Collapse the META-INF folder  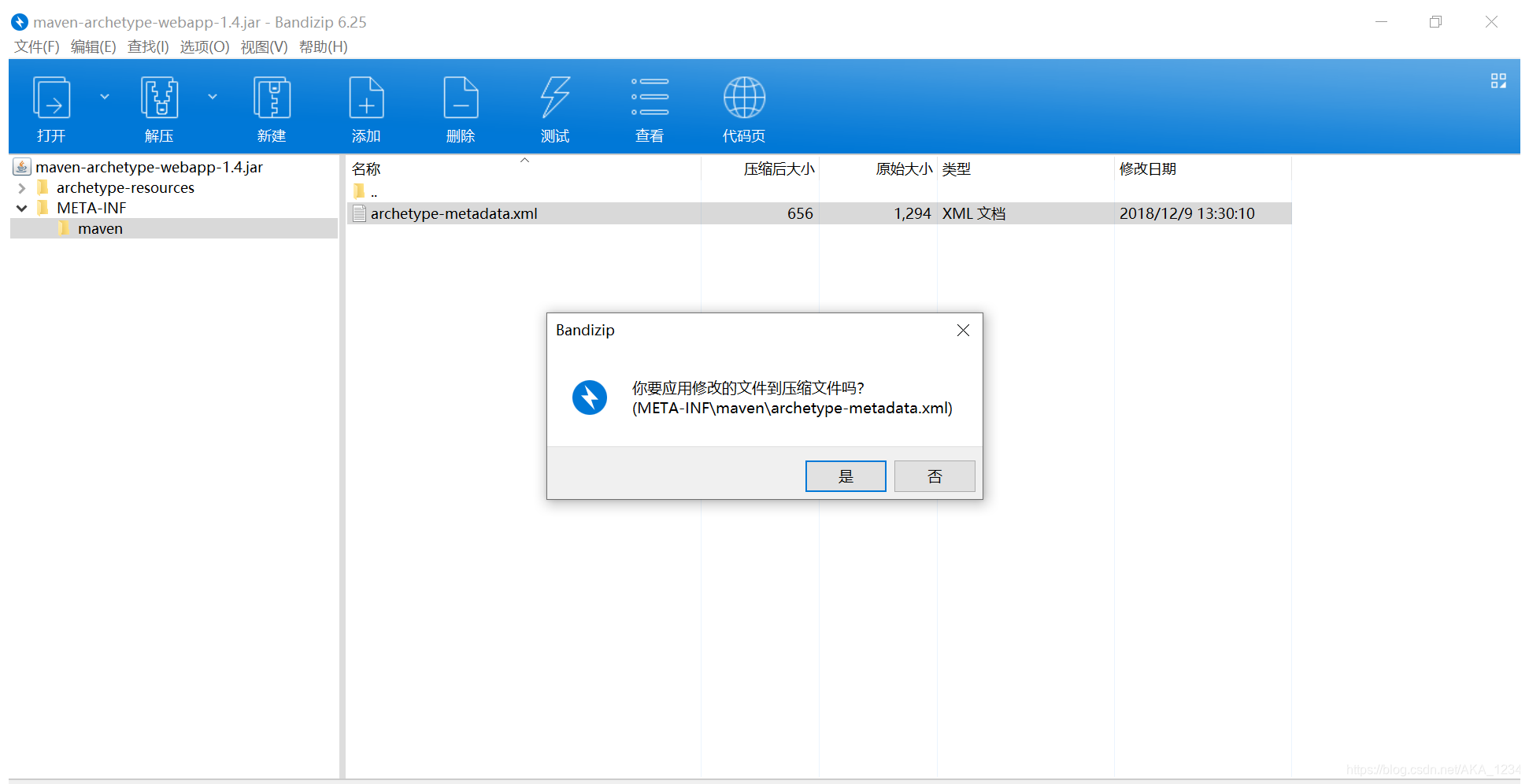(x=22, y=209)
